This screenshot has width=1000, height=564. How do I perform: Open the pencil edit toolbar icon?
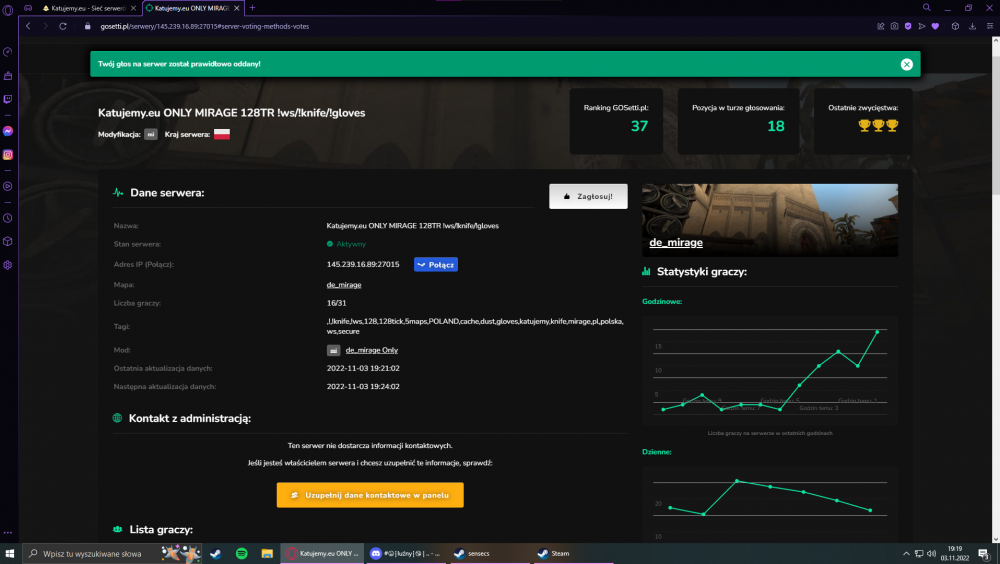click(881, 26)
